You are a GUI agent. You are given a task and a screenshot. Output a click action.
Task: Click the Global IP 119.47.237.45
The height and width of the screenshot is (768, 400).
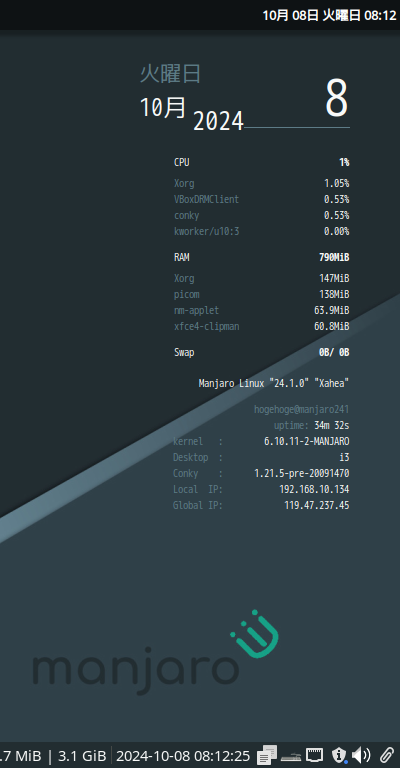tap(317, 505)
